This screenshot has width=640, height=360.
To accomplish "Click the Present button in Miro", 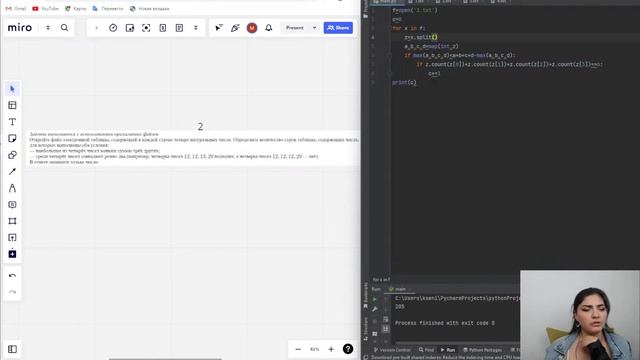I will (295, 28).
